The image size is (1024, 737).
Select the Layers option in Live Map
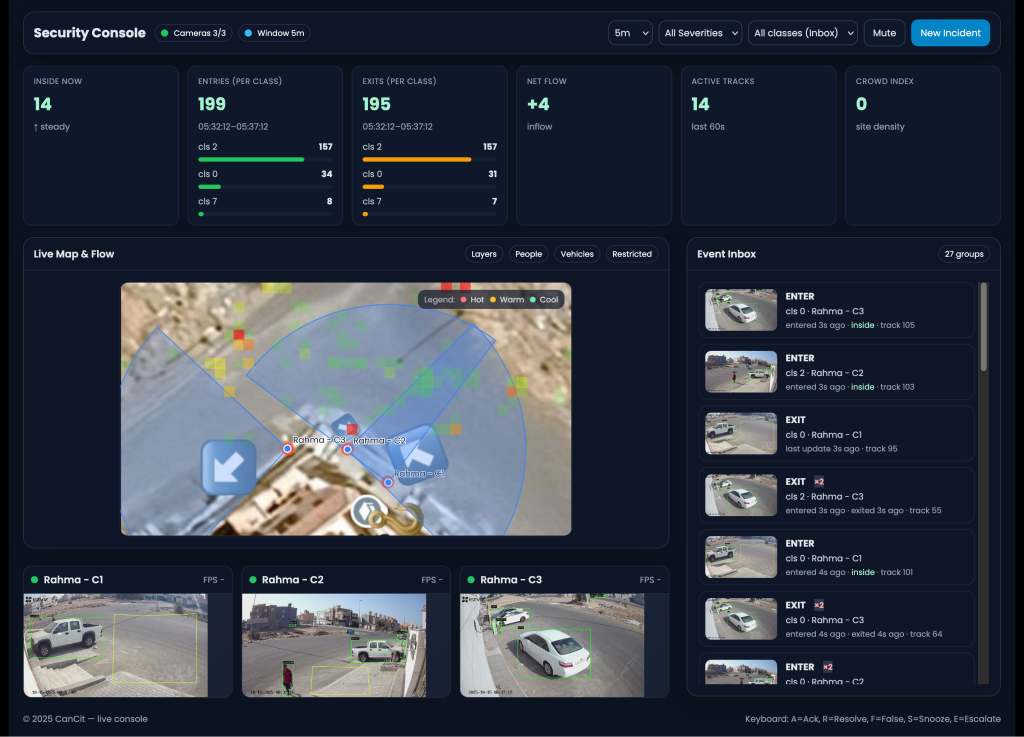[484, 254]
